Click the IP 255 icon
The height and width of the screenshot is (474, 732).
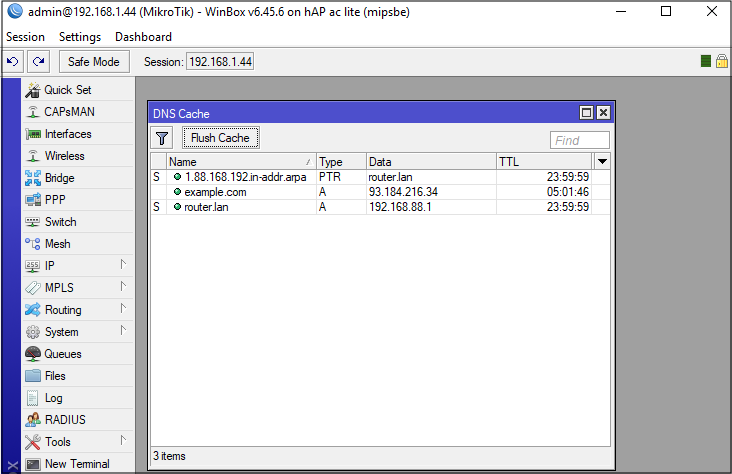(33, 266)
